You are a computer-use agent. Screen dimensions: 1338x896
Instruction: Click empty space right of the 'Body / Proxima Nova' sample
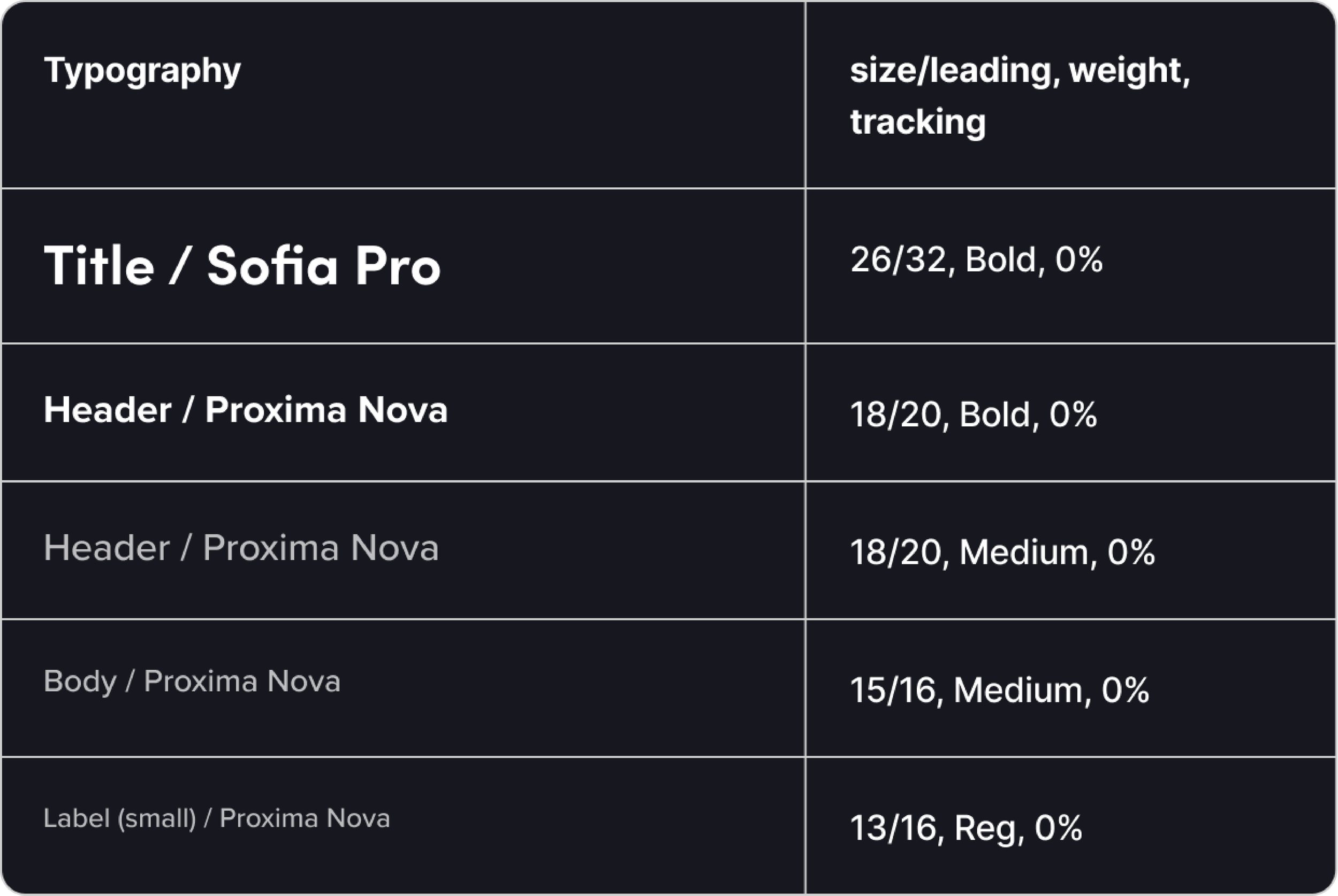coord(572,681)
